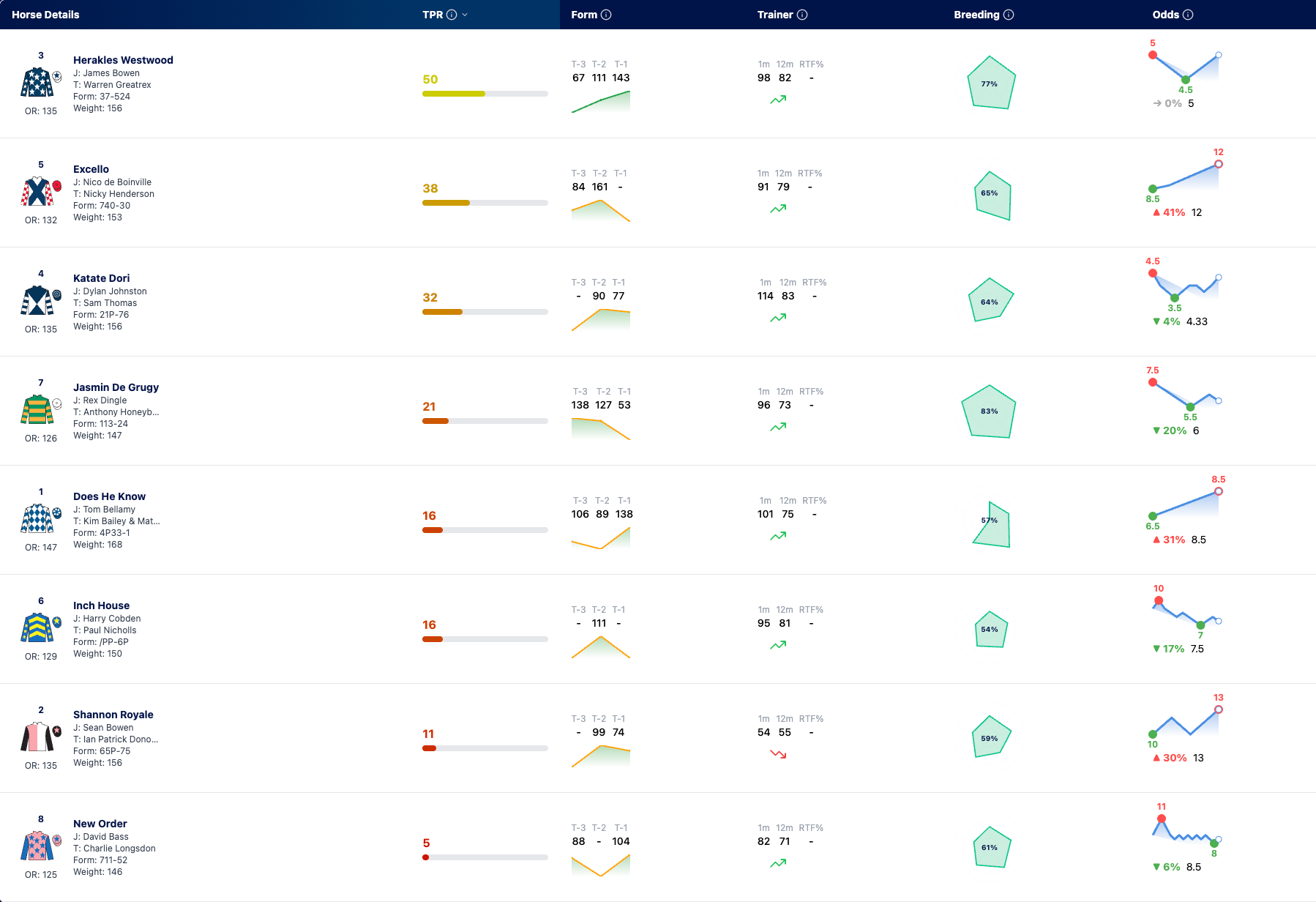1316x902 pixels.
Task: Click Herakles Westwood jockey silks icon
Action: [x=37, y=82]
